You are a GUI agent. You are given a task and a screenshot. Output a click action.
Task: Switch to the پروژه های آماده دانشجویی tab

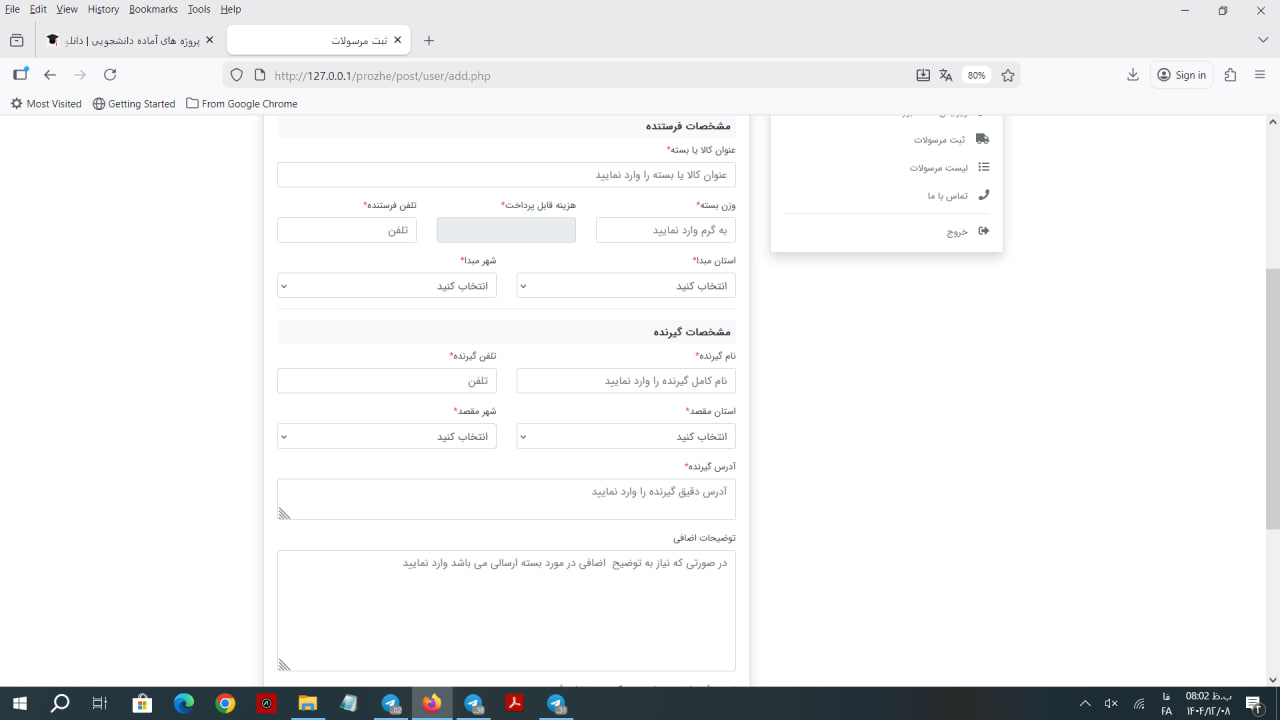coord(130,41)
